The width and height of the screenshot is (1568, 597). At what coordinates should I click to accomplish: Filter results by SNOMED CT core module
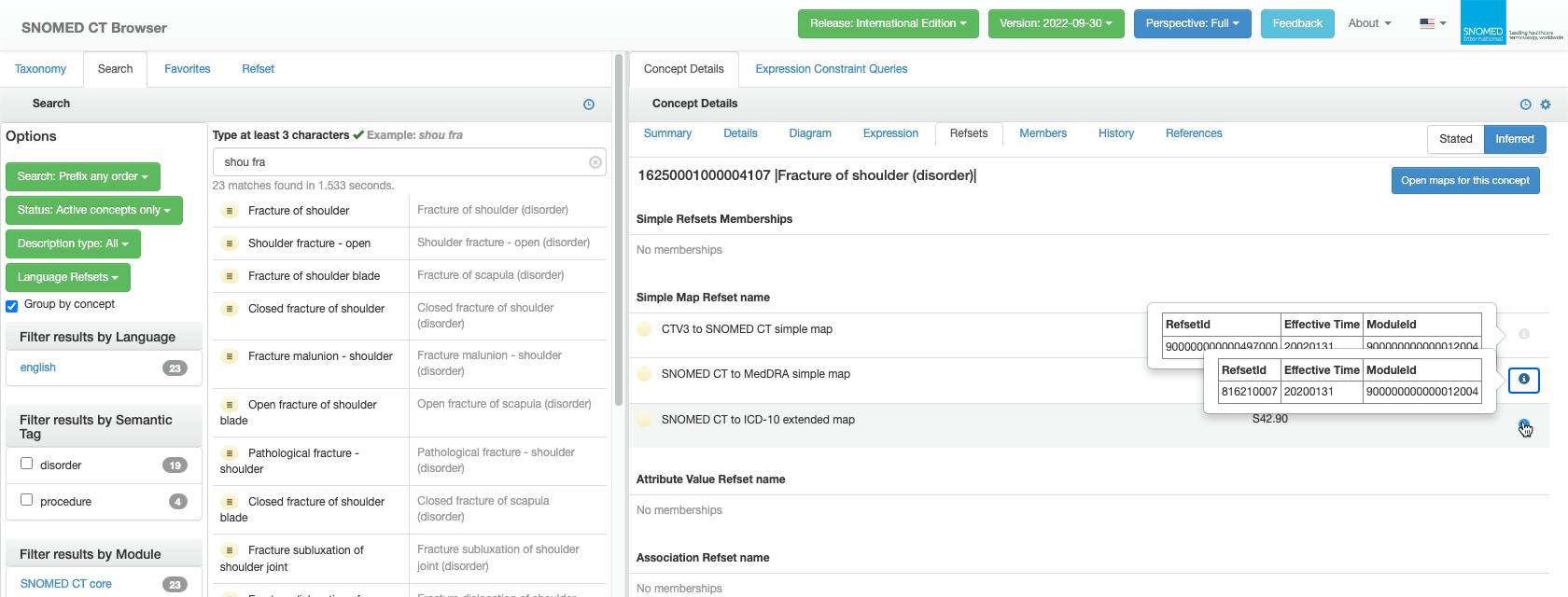coord(66,584)
